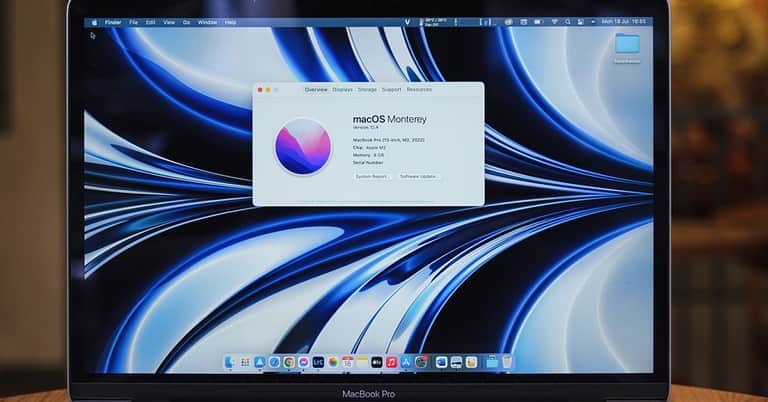Screen dimensions: 768x402
Task: Open Messenger from the dock
Action: point(303,362)
